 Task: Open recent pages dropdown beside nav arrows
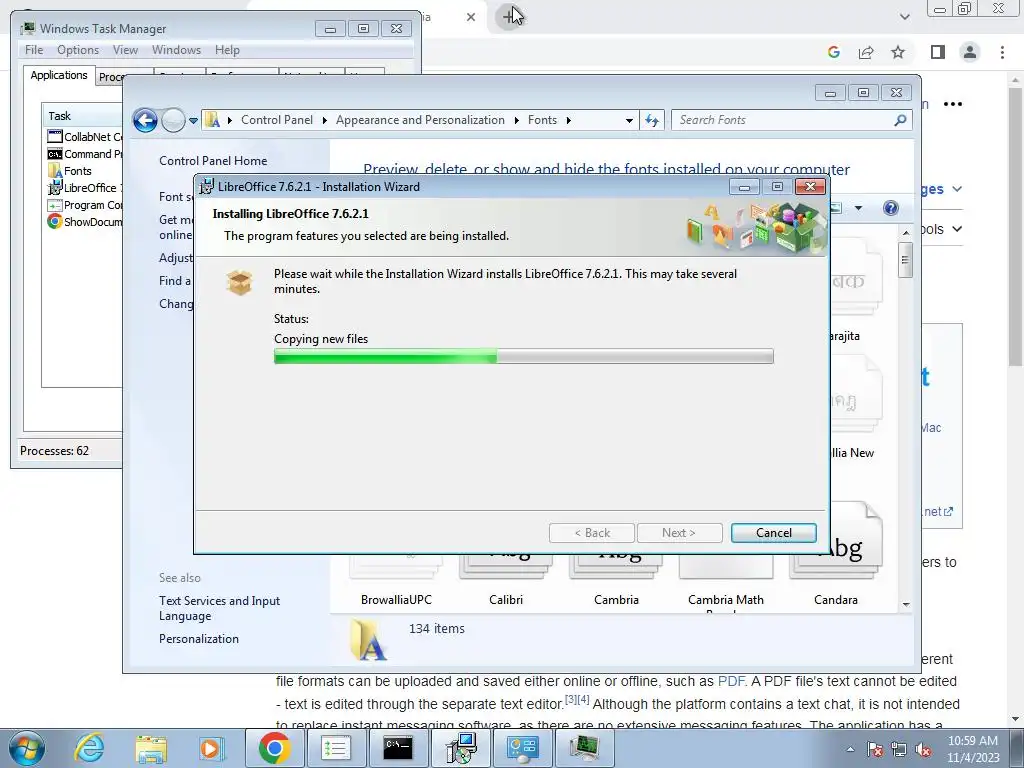tap(193, 121)
